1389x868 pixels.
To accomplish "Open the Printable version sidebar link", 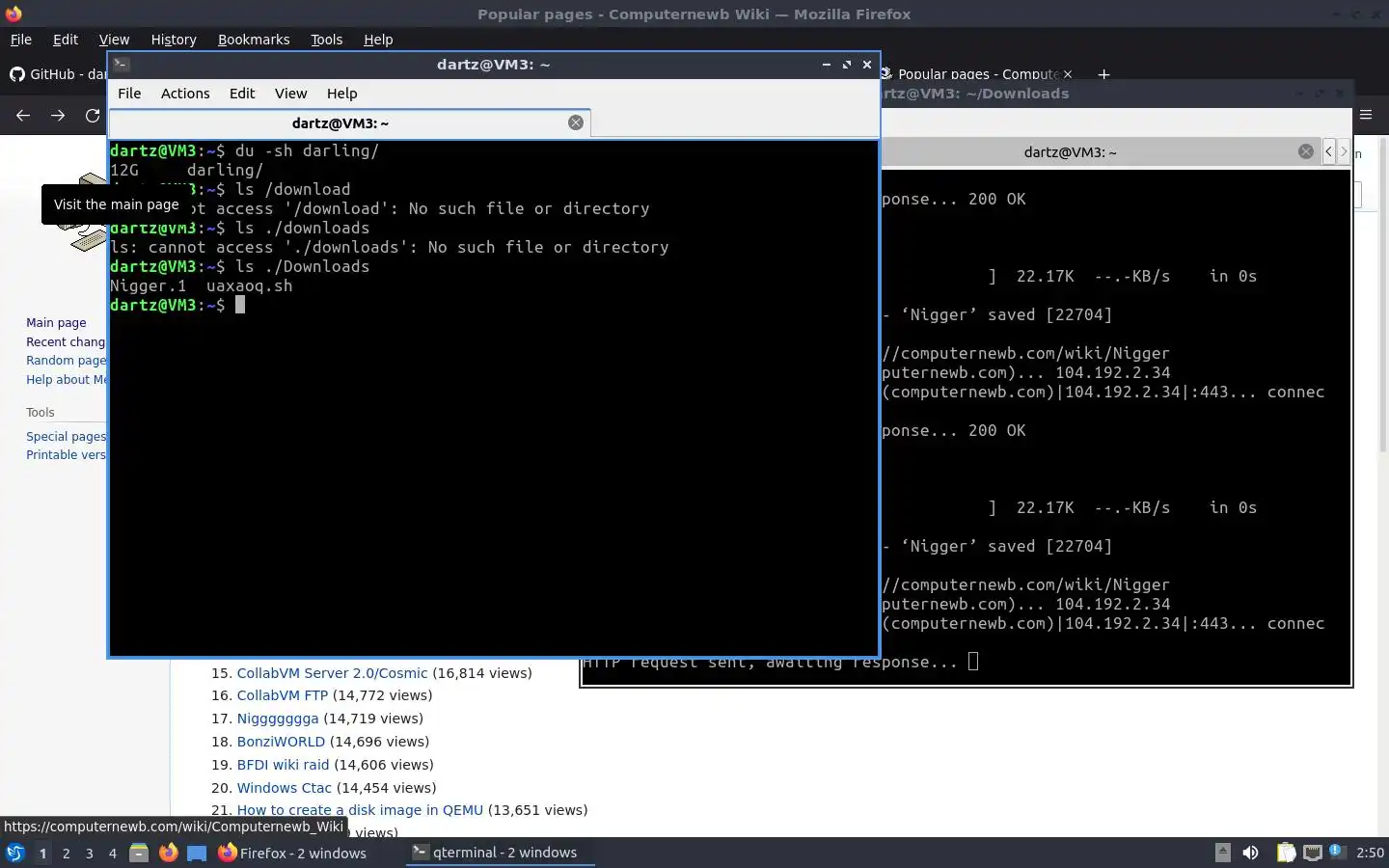I will pos(66,455).
